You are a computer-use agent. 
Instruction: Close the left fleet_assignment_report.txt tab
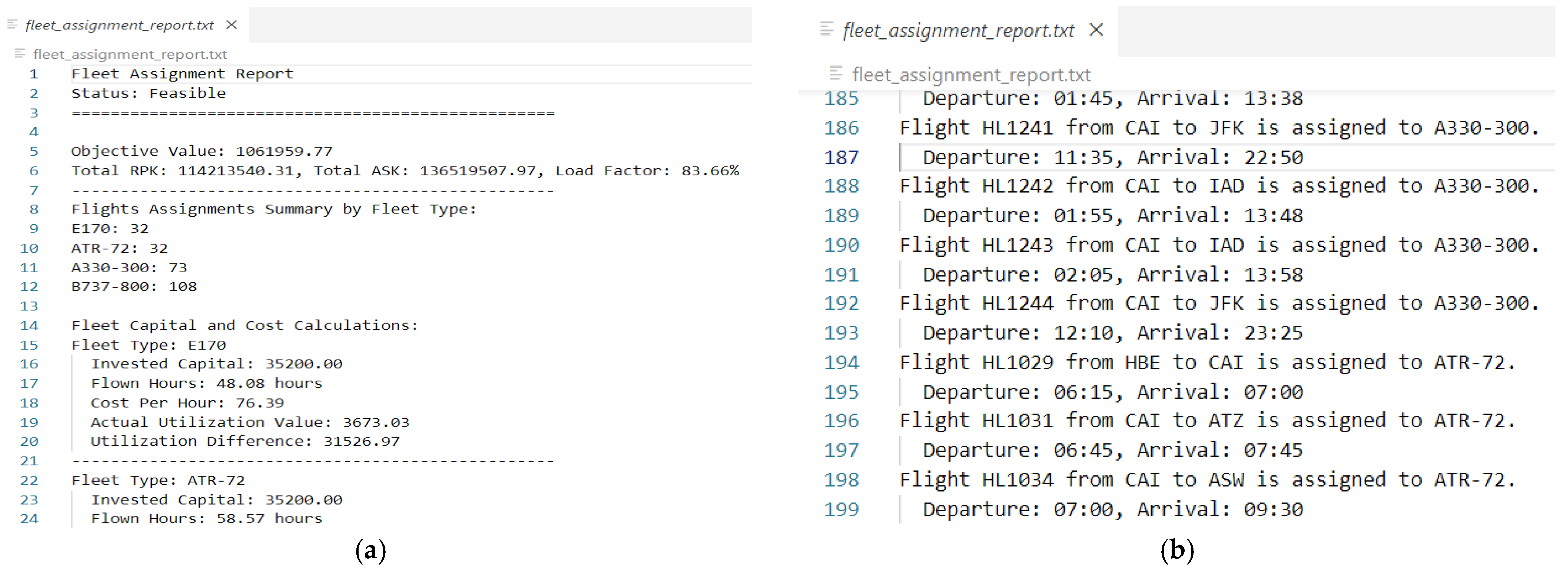(x=231, y=25)
